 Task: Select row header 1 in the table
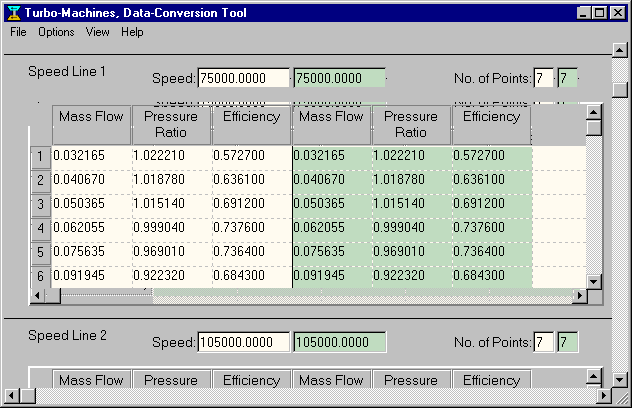point(41,156)
